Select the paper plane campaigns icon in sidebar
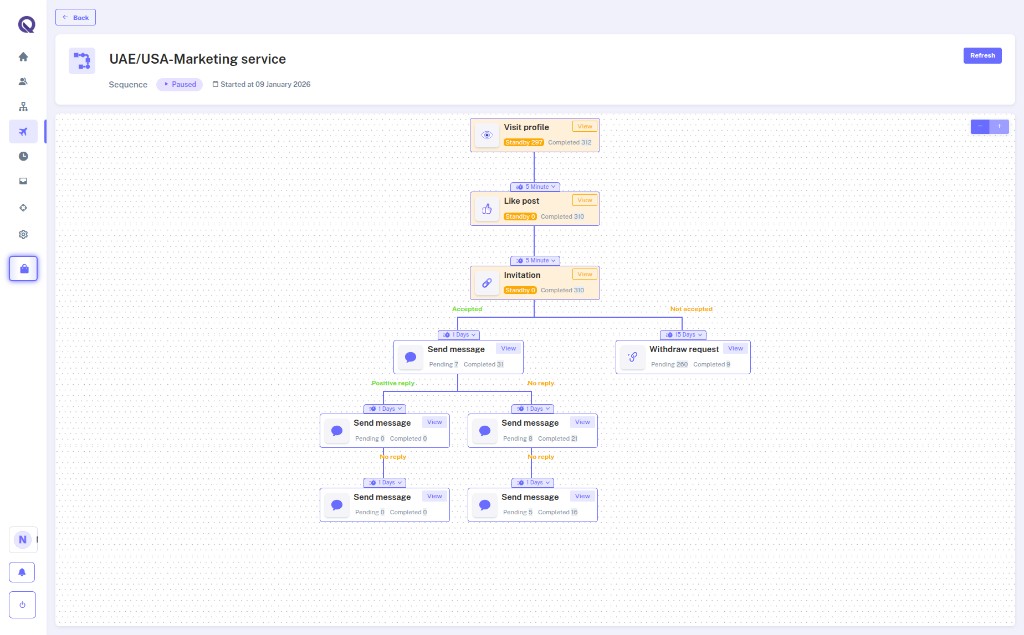The height and width of the screenshot is (635, 1024). (x=22, y=131)
